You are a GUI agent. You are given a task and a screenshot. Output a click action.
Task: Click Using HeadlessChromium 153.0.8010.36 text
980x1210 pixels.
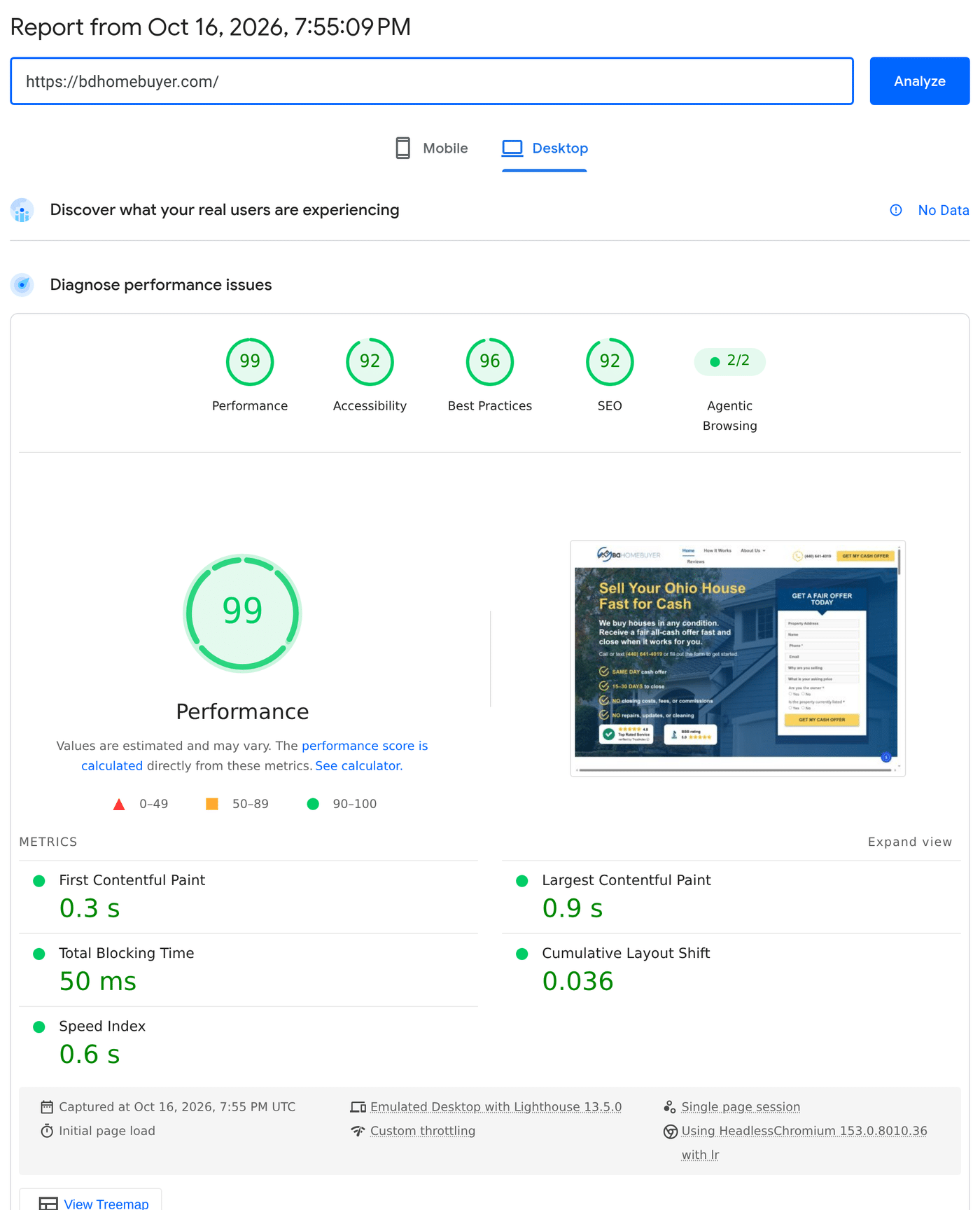point(804,1131)
